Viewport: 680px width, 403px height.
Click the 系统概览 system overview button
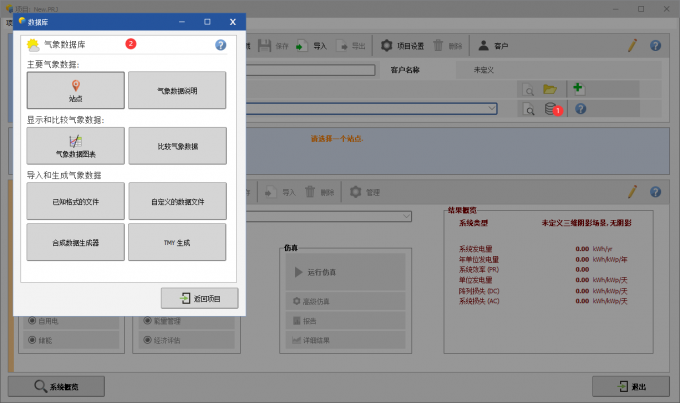(x=56, y=387)
